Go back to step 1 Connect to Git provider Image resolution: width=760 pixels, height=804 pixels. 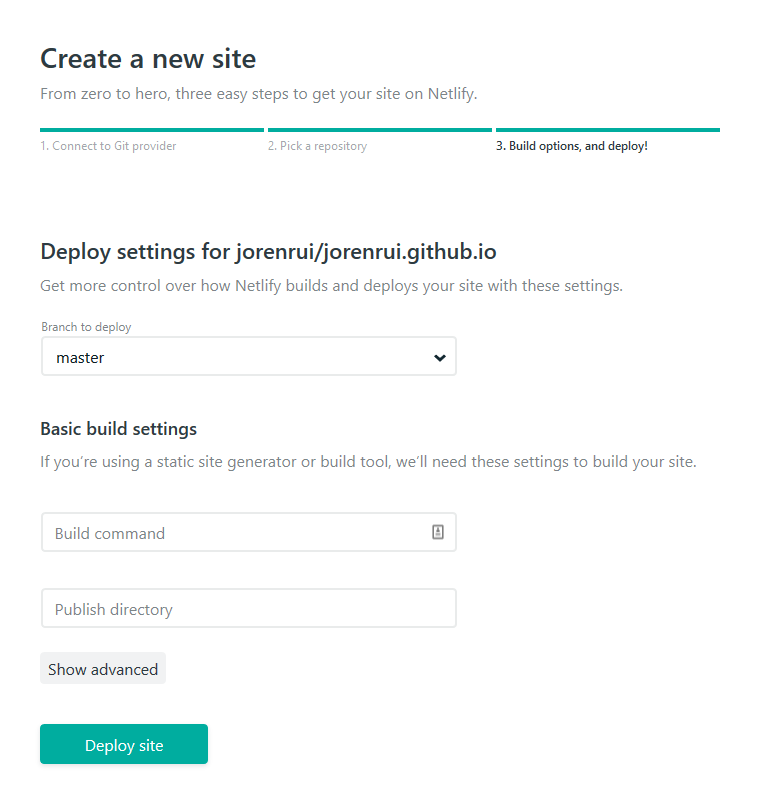(x=108, y=146)
